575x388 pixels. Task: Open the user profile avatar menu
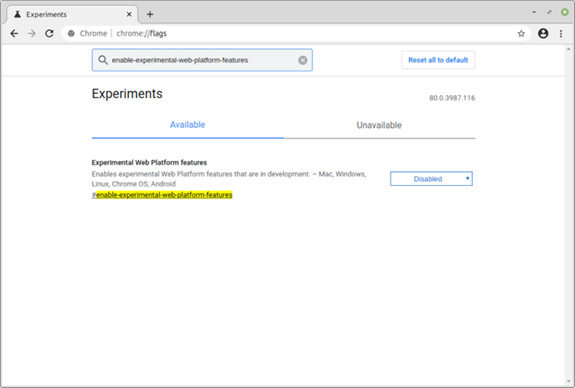click(543, 34)
